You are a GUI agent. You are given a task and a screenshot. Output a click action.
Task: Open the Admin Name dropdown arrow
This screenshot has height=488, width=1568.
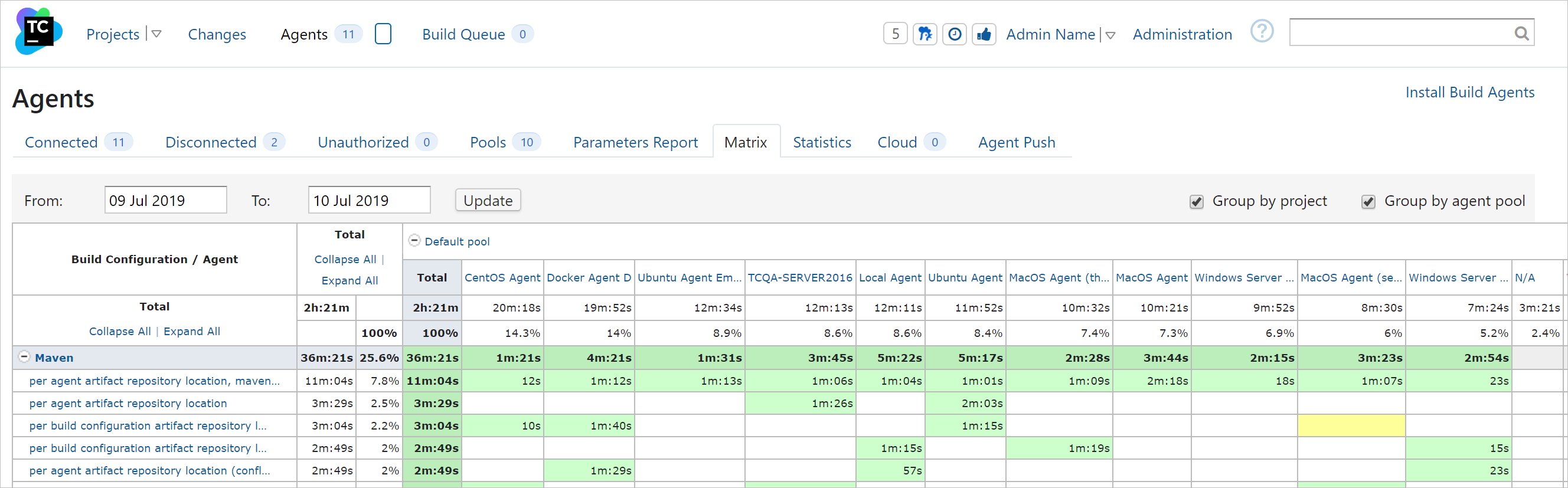[1110, 35]
